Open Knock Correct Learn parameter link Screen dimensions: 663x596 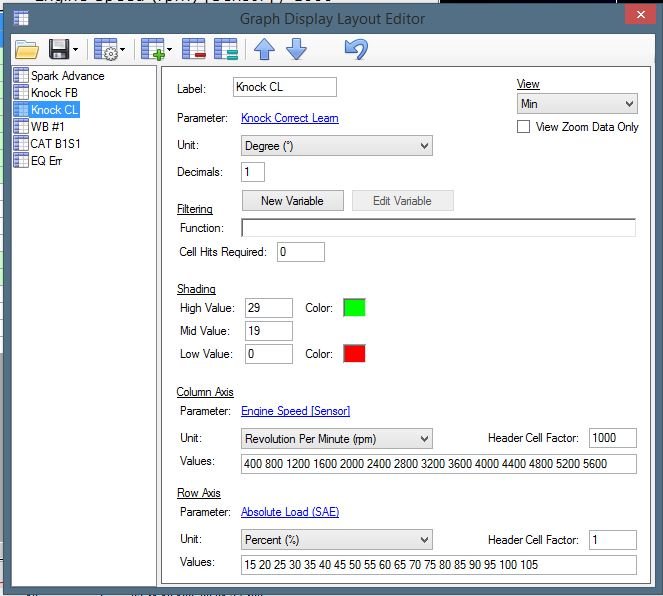(290, 118)
